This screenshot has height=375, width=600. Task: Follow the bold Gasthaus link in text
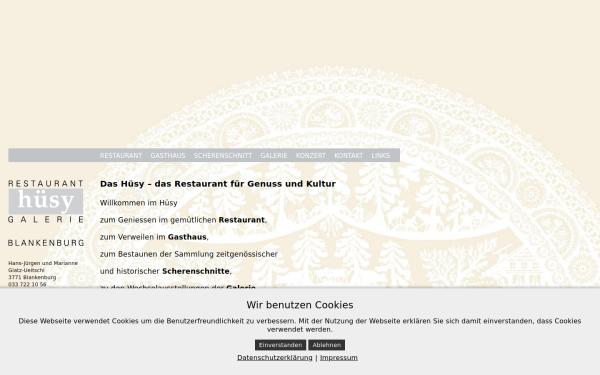click(x=187, y=237)
